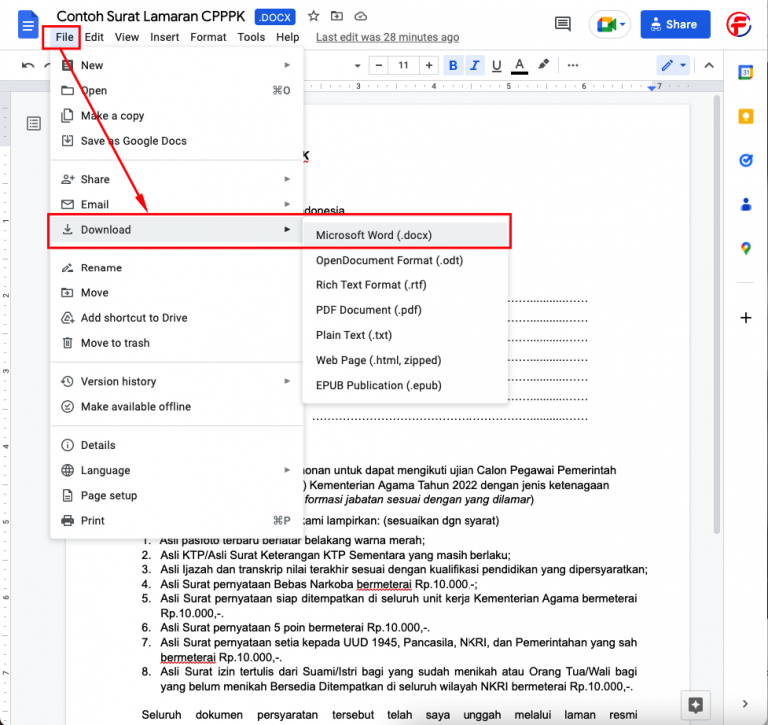
Task: Expand the Share submenu in File menu
Action: (176, 179)
